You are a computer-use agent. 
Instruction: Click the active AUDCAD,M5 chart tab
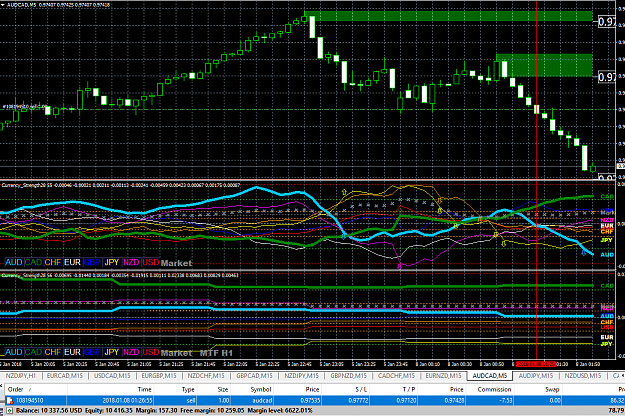pyautogui.click(x=490, y=376)
